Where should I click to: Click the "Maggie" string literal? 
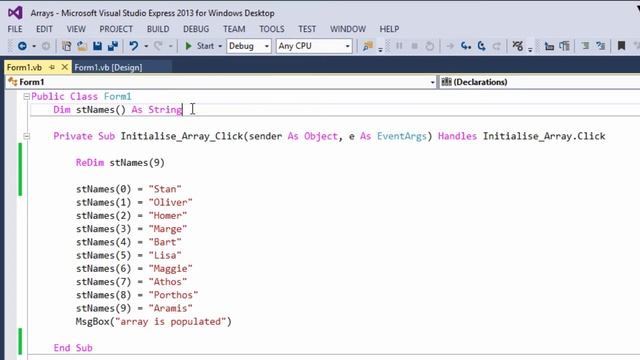pos(170,269)
